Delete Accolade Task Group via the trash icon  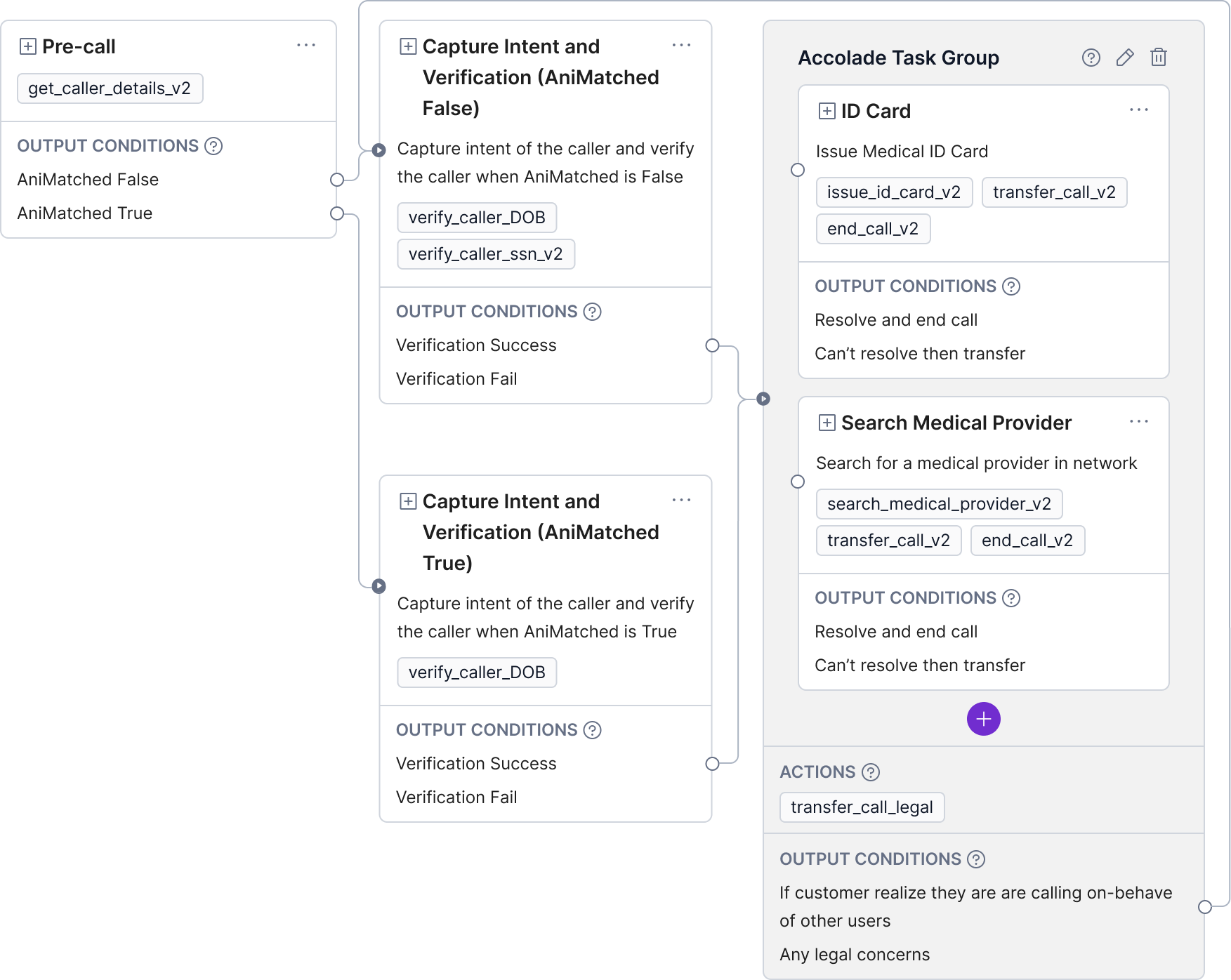pyautogui.click(x=1159, y=58)
